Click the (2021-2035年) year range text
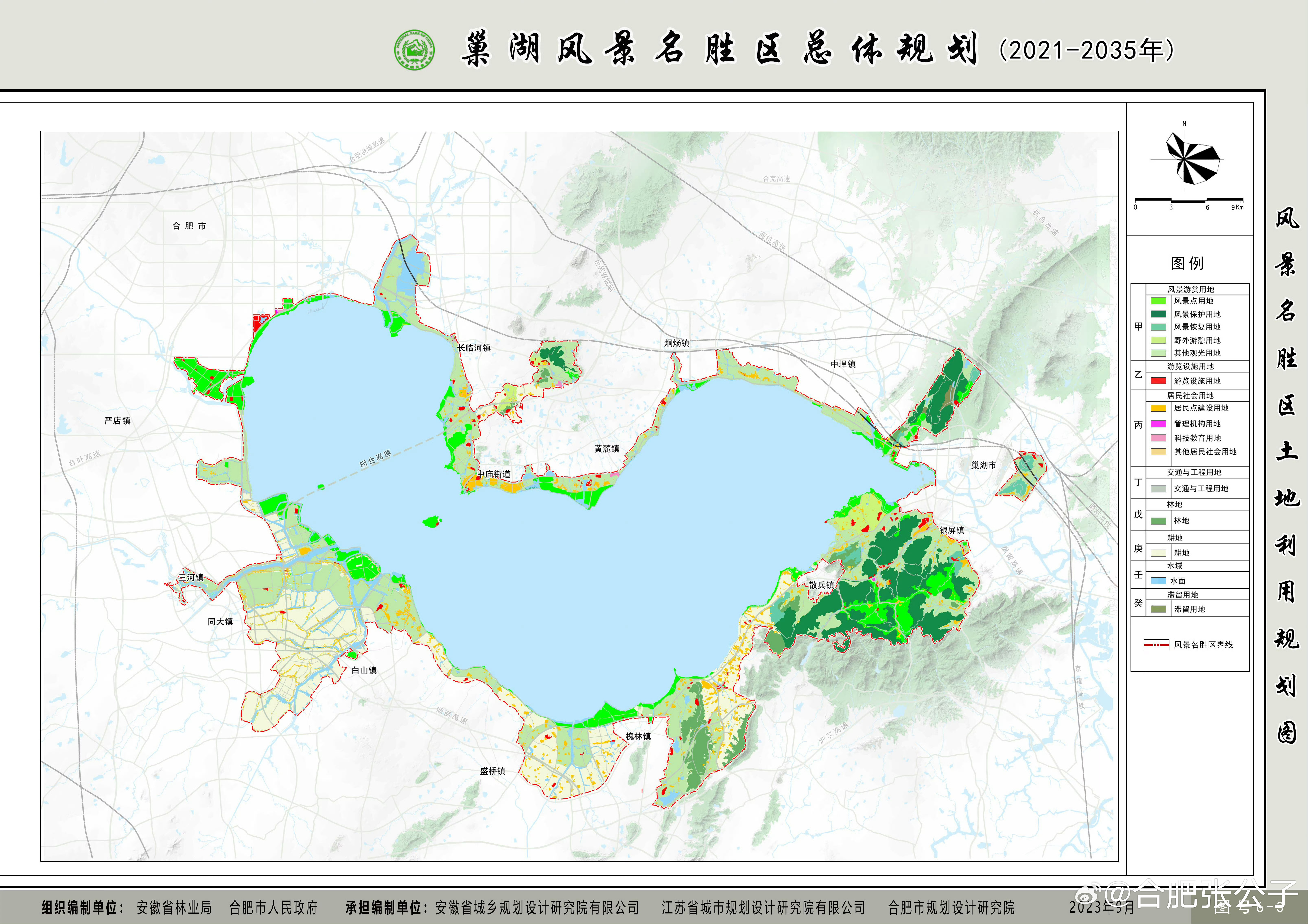The image size is (1308, 924). click(1087, 50)
